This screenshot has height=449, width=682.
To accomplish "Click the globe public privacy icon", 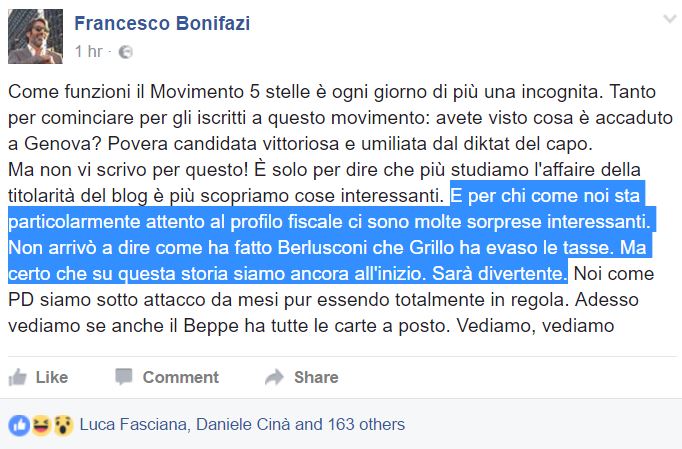I will click(126, 51).
